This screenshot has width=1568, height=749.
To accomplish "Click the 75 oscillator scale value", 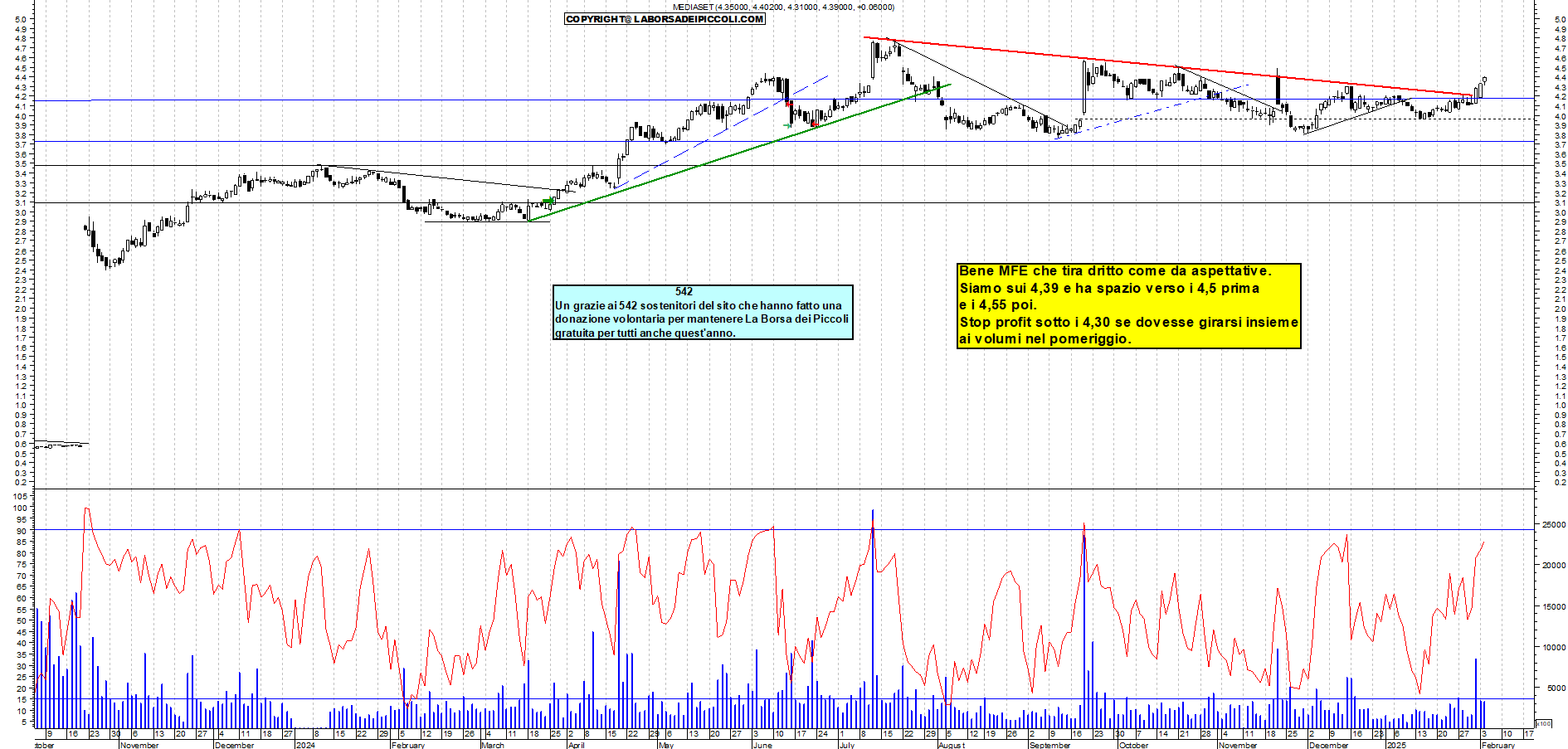I will click(22, 565).
